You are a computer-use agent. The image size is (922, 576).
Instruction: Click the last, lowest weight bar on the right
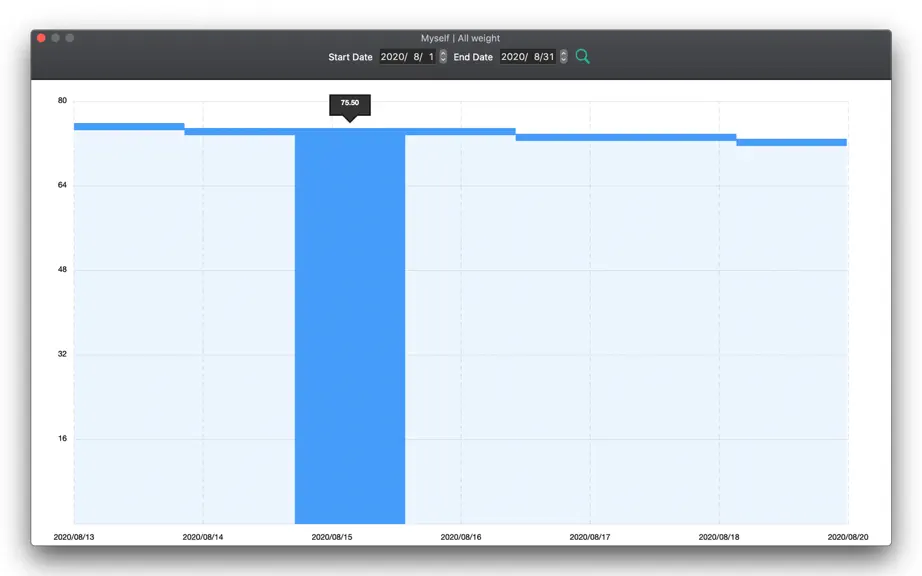791,142
